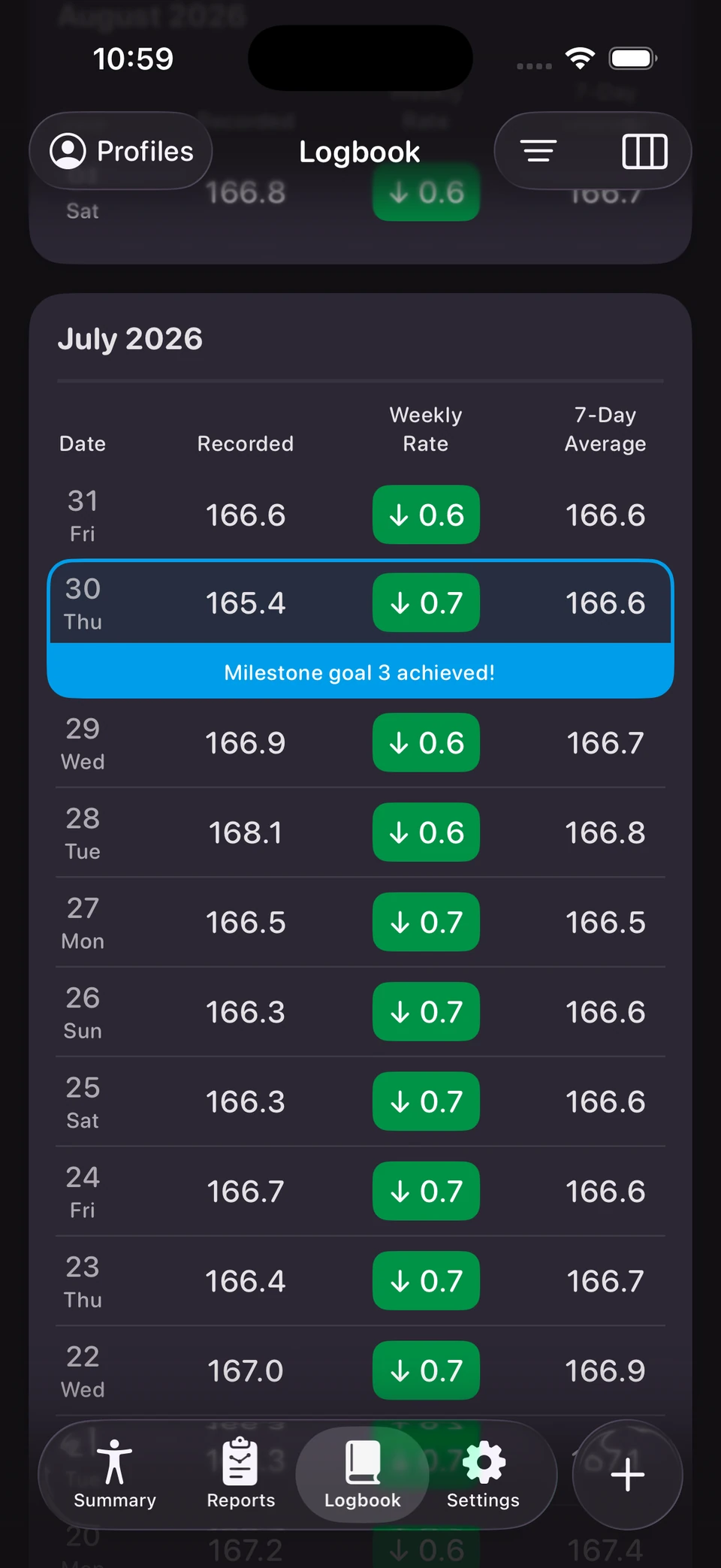Tap the 7-Day Average column header
The image size is (721, 1568).
[605, 429]
